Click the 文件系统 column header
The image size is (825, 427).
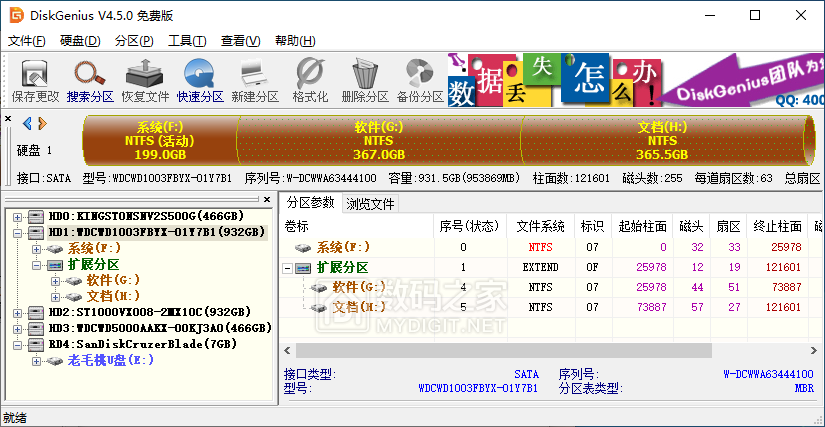coord(540,226)
